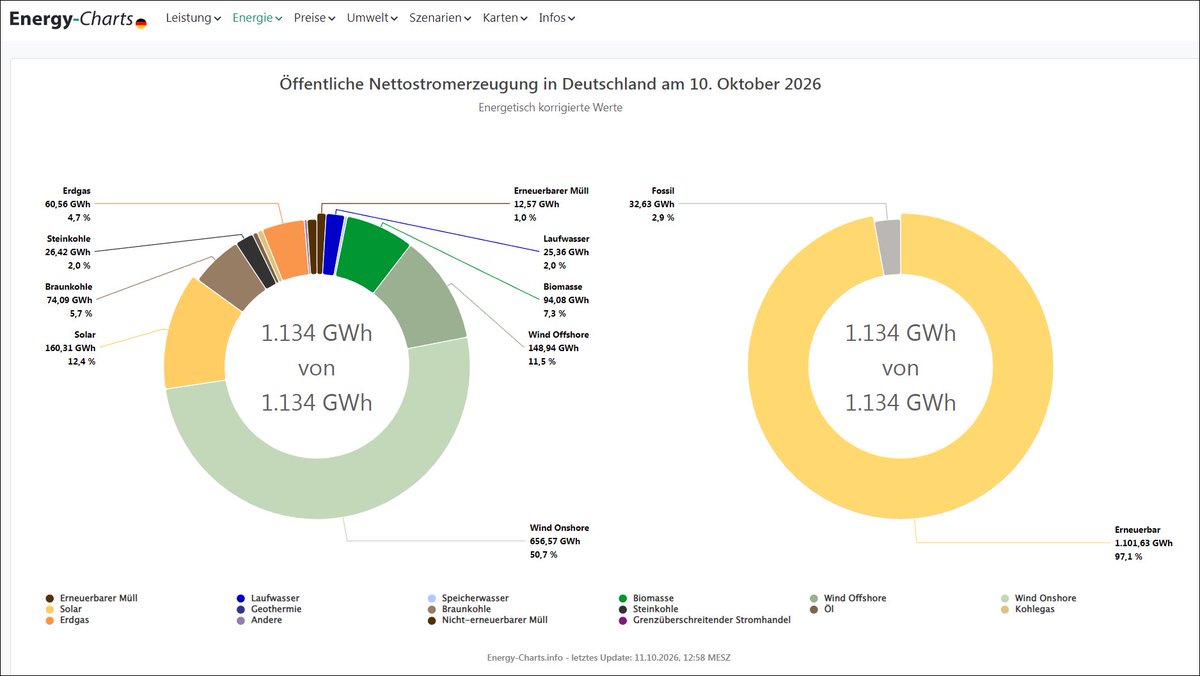Click the grey Fossil slice in right donut
The width and height of the screenshot is (1200, 676).
tap(888, 246)
